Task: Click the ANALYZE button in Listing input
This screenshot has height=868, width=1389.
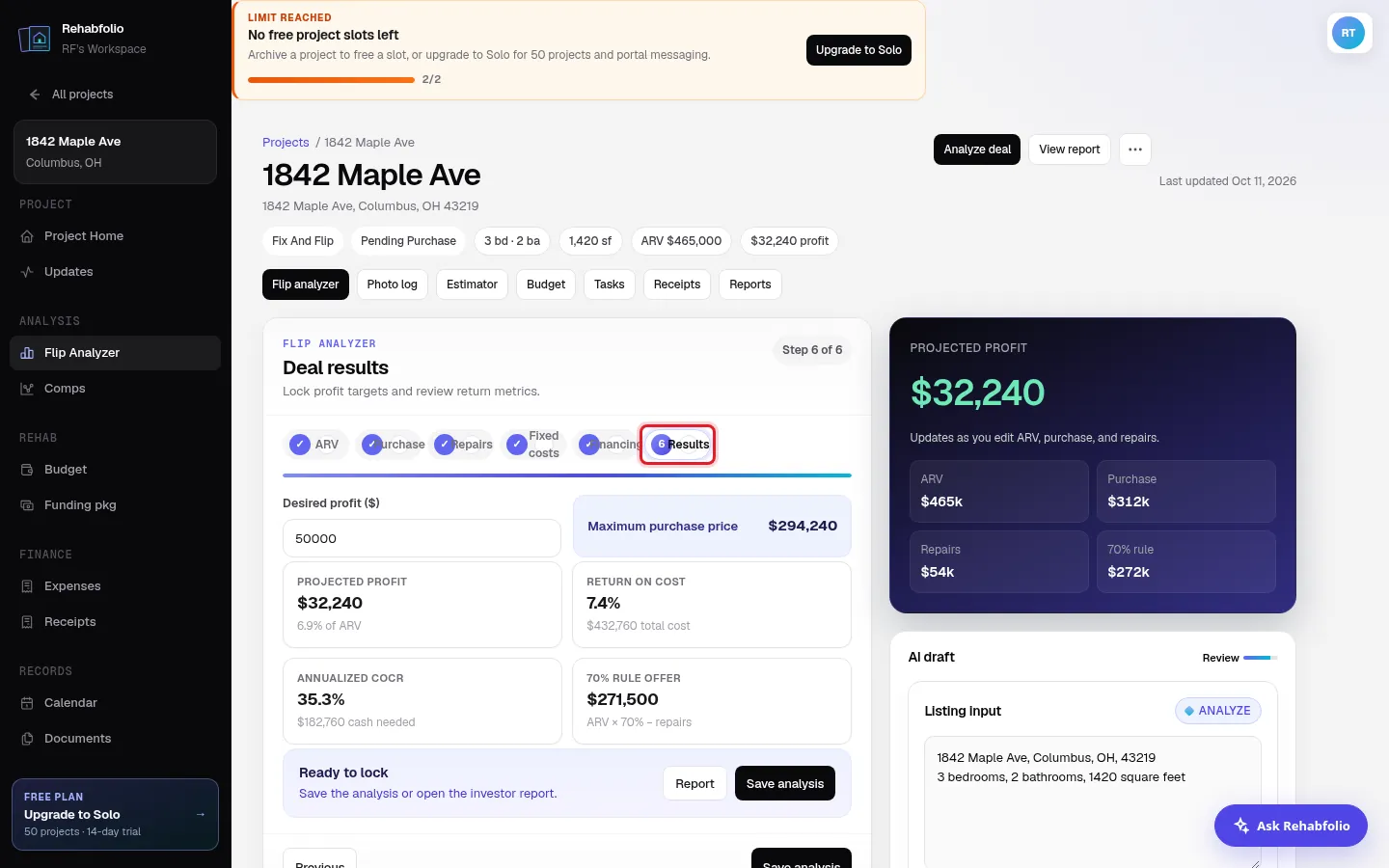Action: tap(1217, 711)
